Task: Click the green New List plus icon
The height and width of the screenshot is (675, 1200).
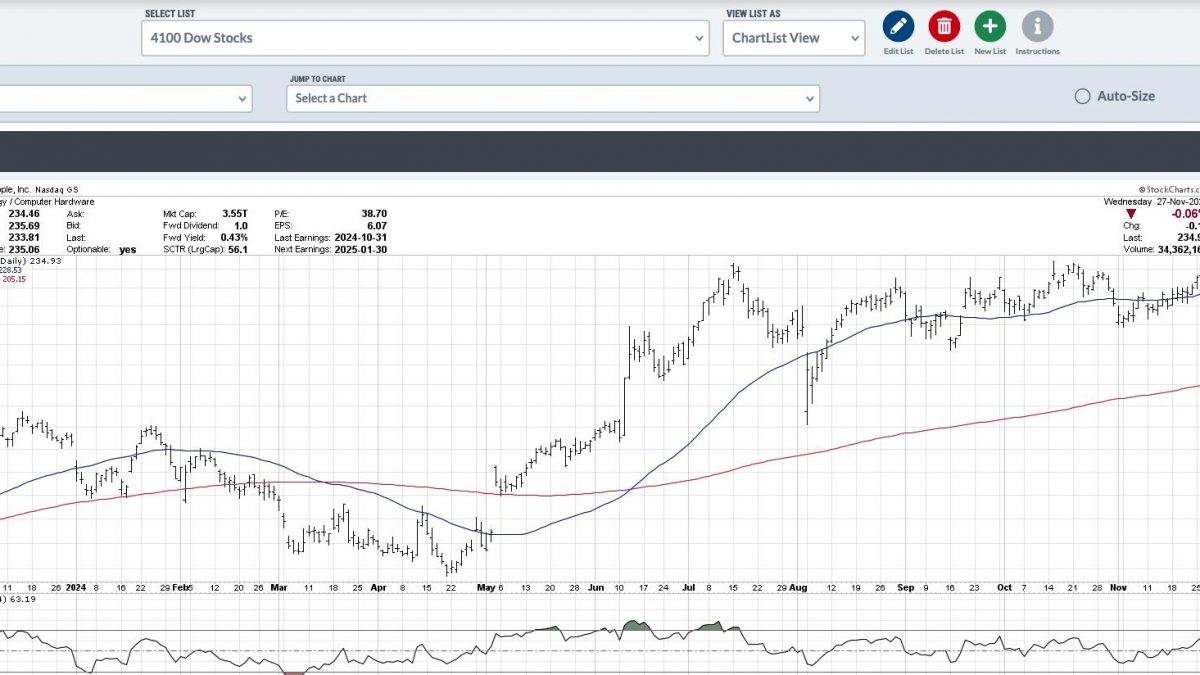Action: click(x=990, y=26)
